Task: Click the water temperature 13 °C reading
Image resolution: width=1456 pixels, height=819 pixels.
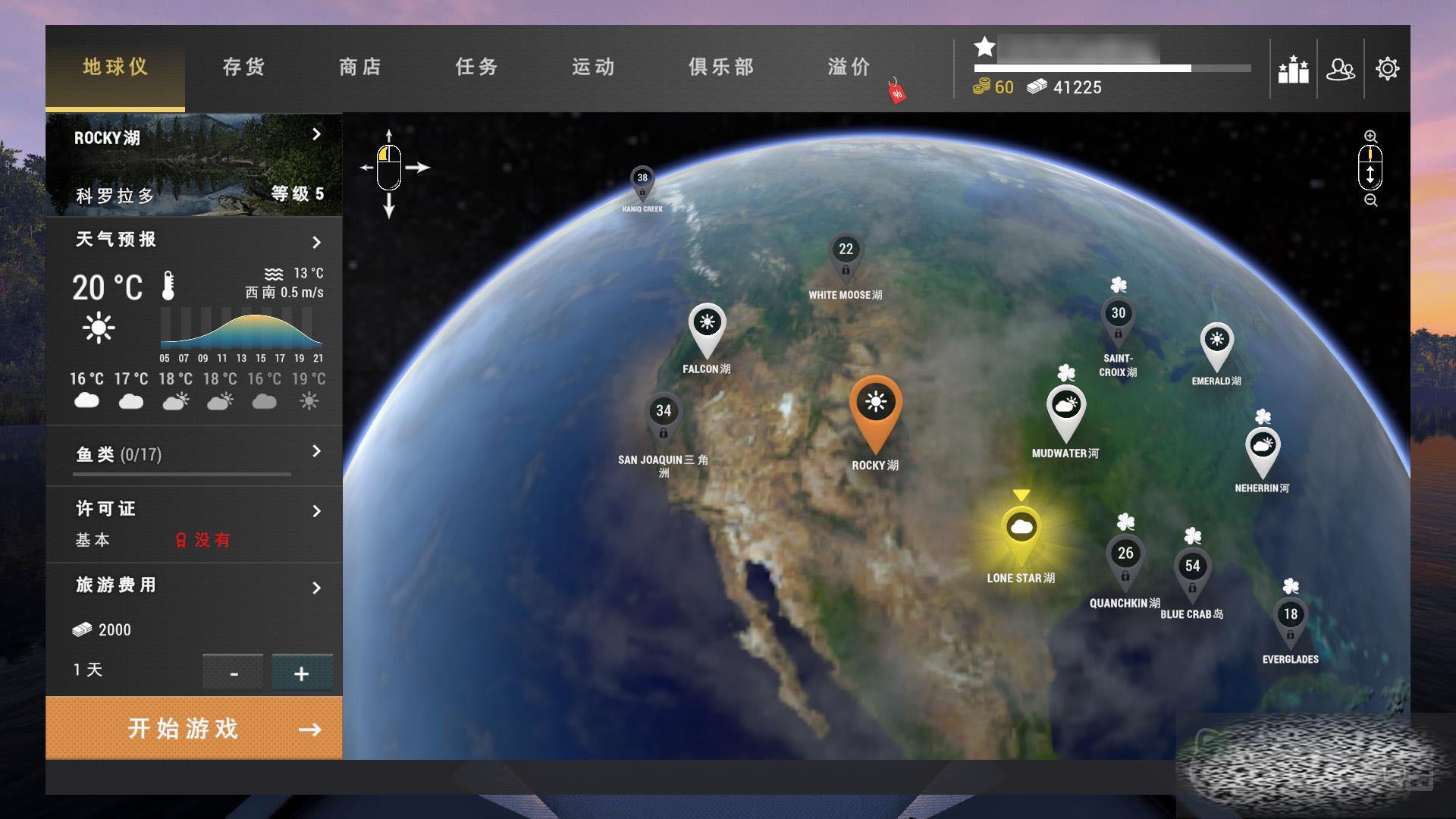Action: point(308,273)
